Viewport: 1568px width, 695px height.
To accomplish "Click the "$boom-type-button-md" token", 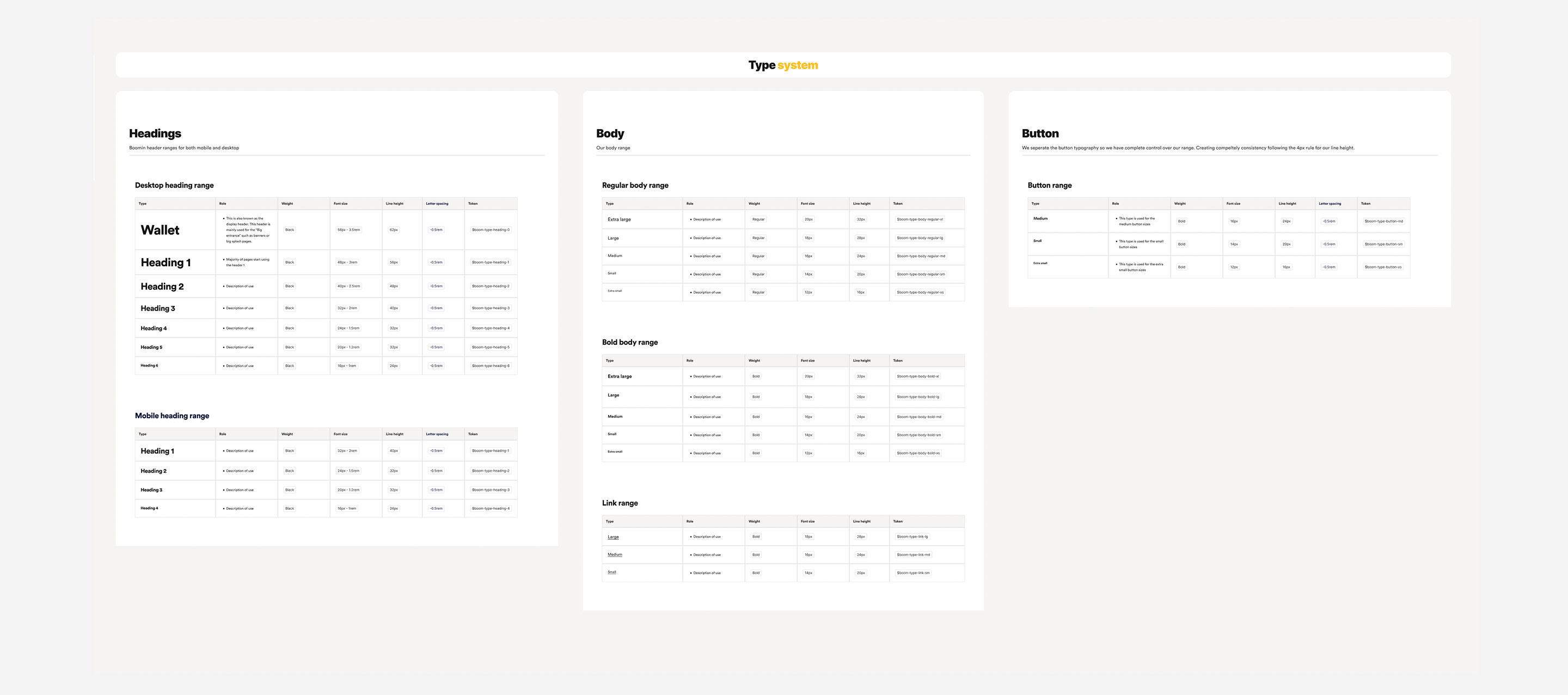I will click(1383, 221).
